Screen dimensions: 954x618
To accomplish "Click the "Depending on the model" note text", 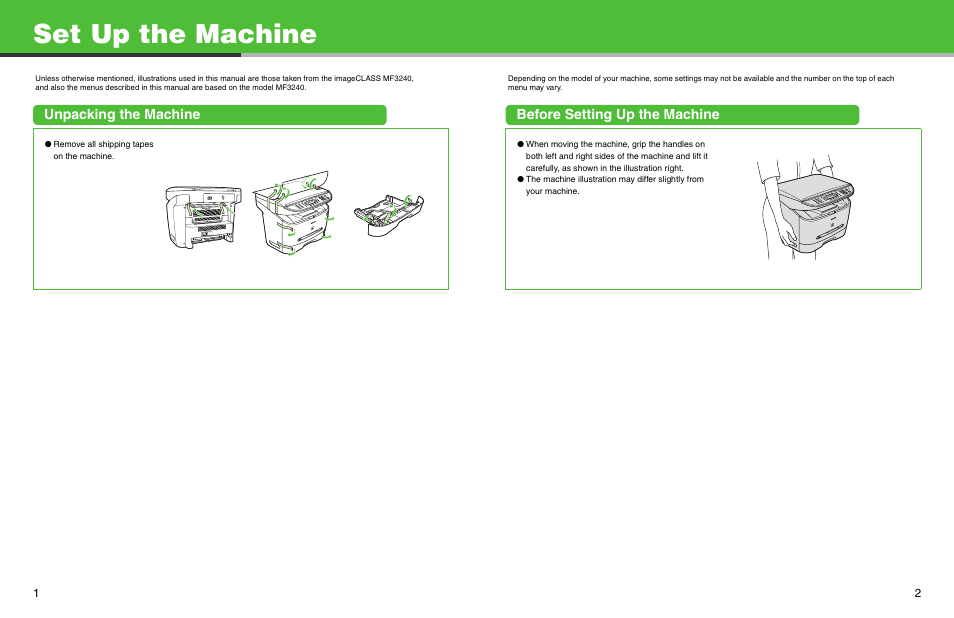I will [700, 83].
